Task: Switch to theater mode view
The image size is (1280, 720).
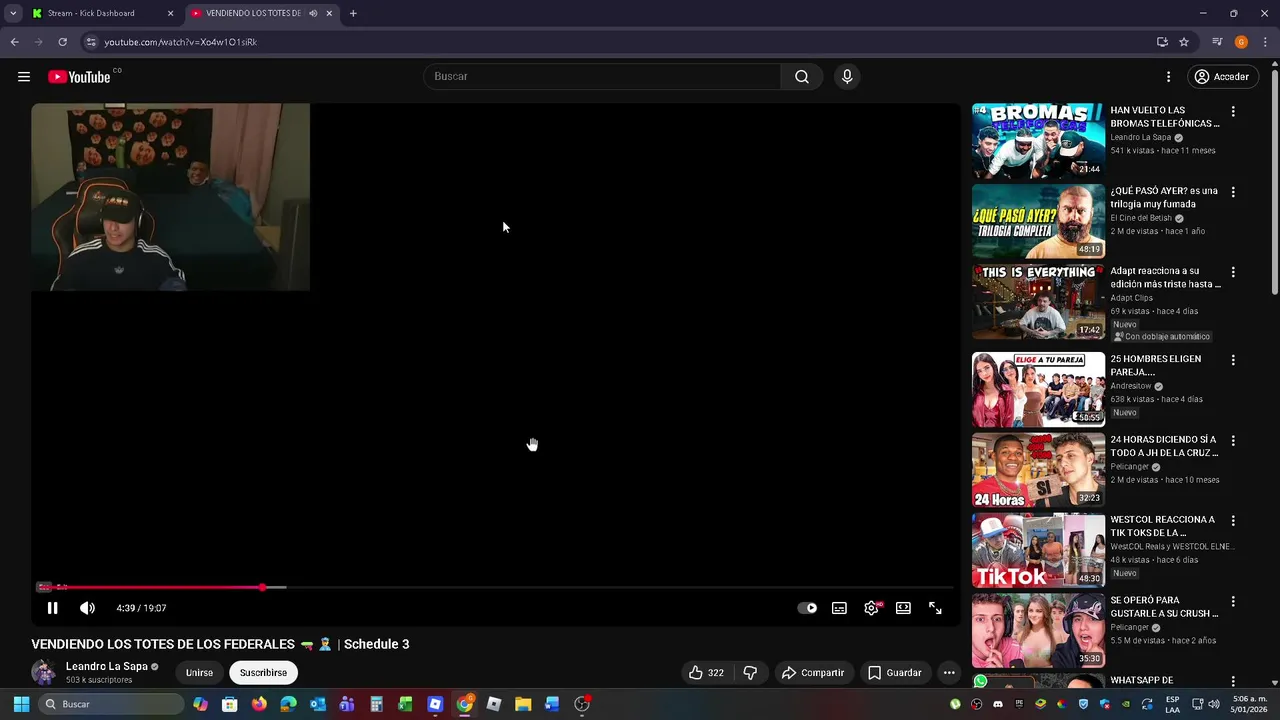Action: (903, 608)
